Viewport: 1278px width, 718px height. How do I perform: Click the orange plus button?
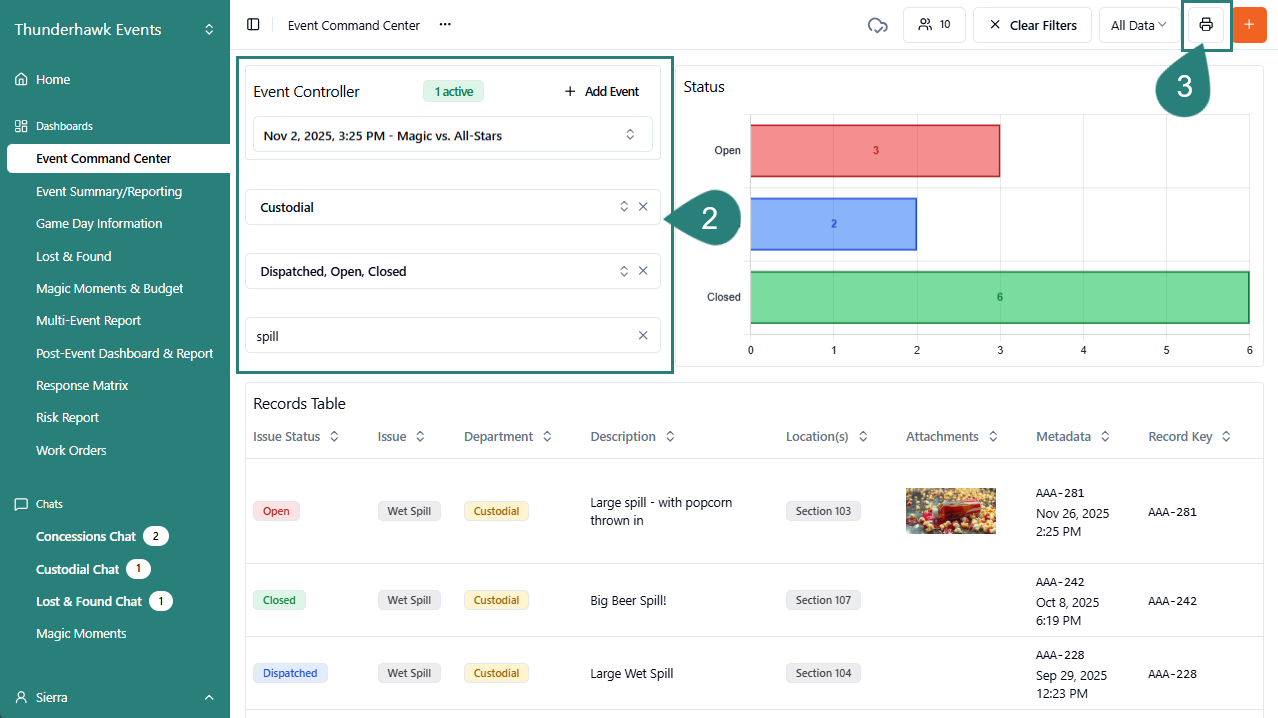[x=1248, y=25]
